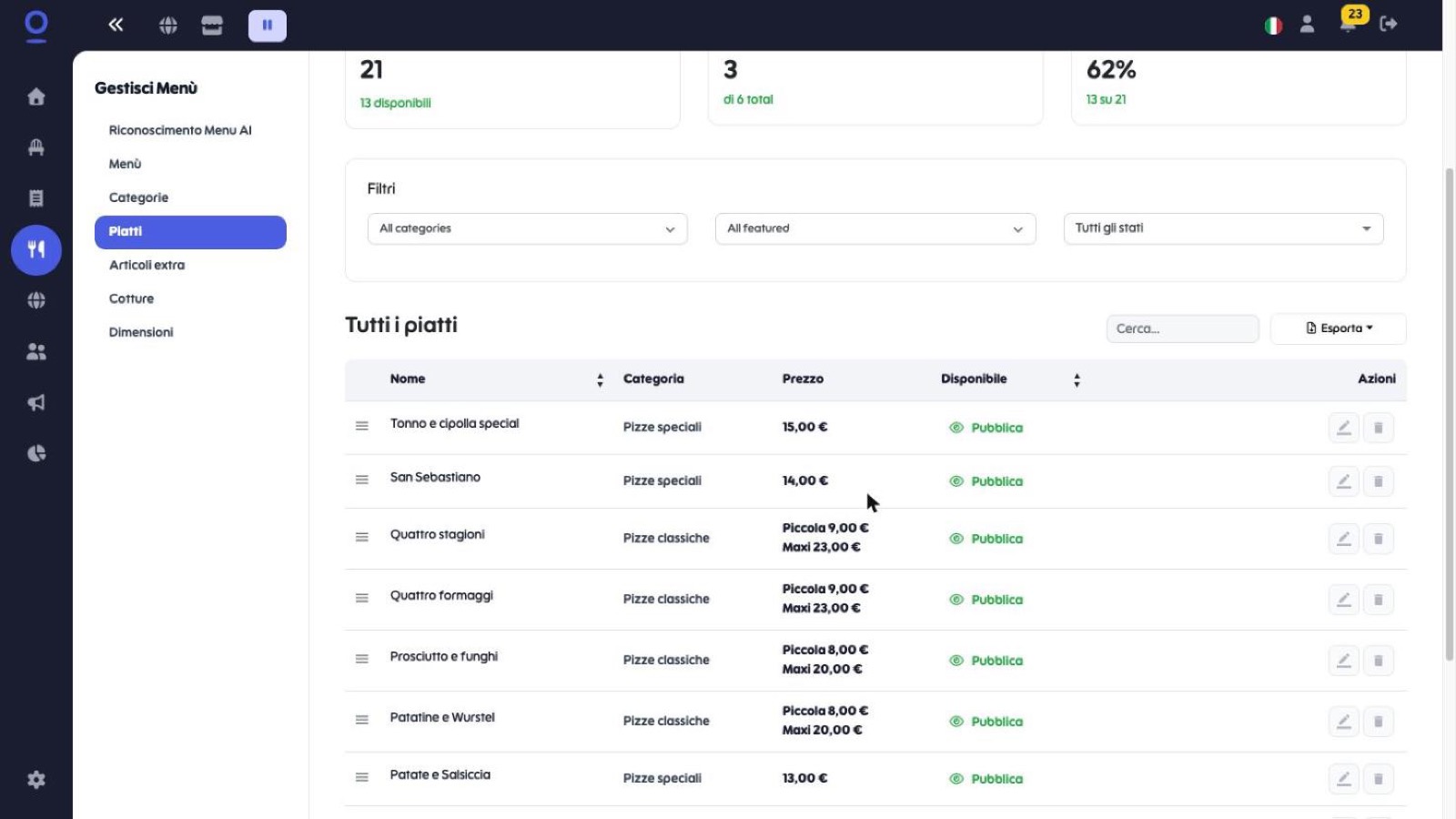
Task: Open the Esporta dropdown button
Action: tap(1339, 329)
